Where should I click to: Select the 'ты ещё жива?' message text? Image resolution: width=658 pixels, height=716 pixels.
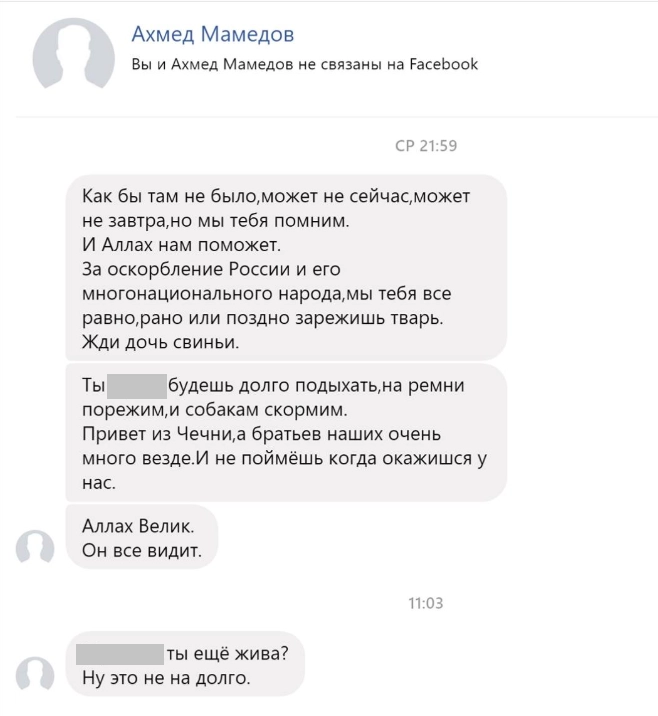click(x=227, y=654)
